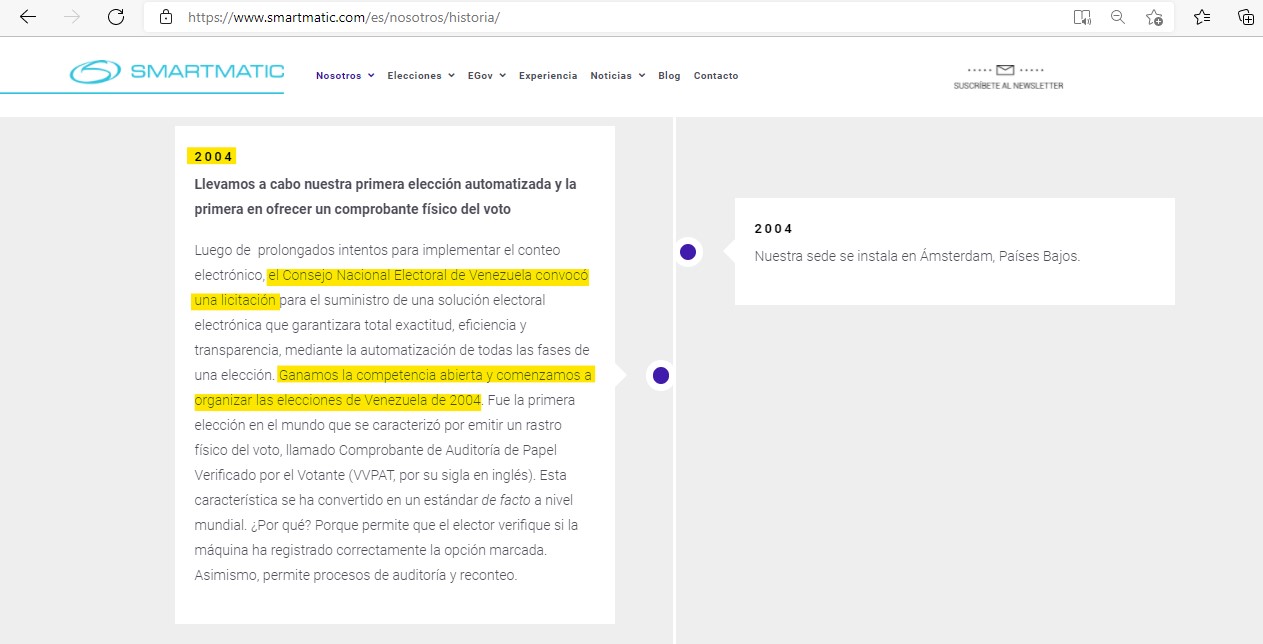Click the text 'Nuestra sede se instala en Ámsterdam'
The height and width of the screenshot is (644, 1263).
click(874, 256)
